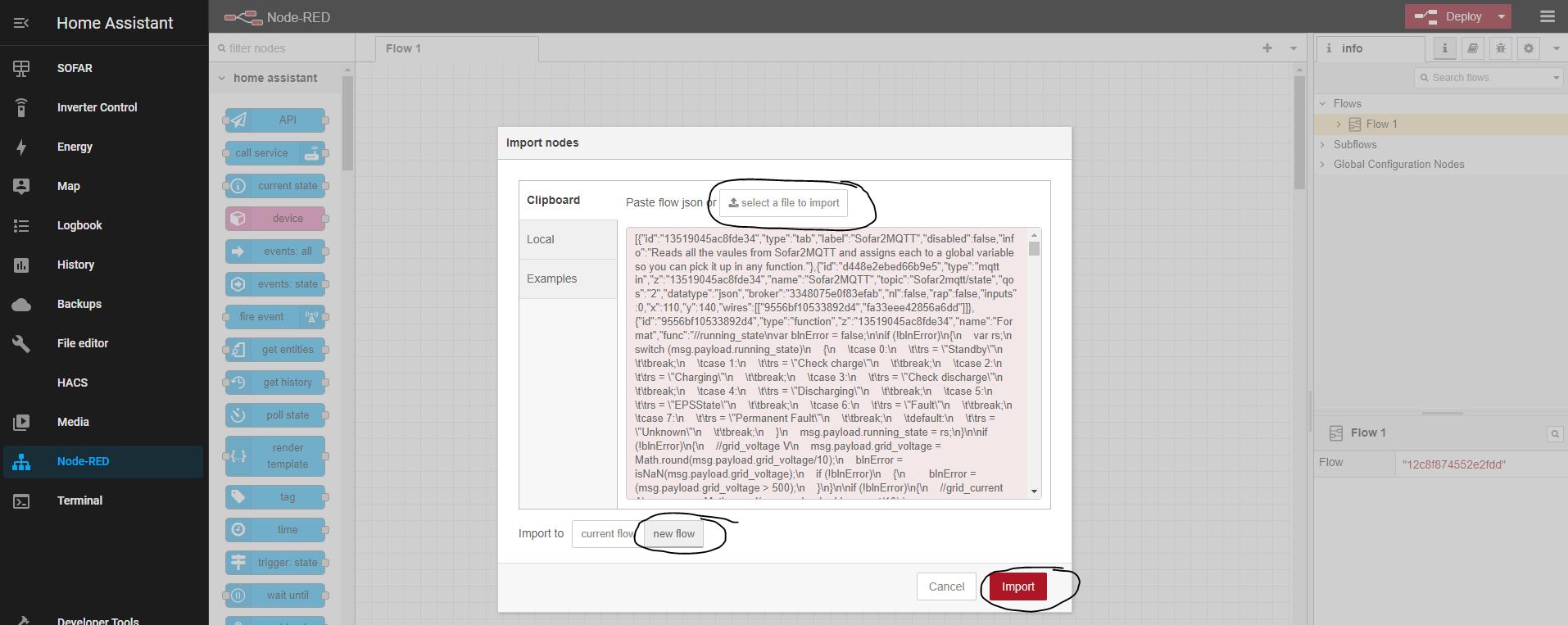Select the render template node
This screenshot has width=1568, height=625.
pos(275,456)
